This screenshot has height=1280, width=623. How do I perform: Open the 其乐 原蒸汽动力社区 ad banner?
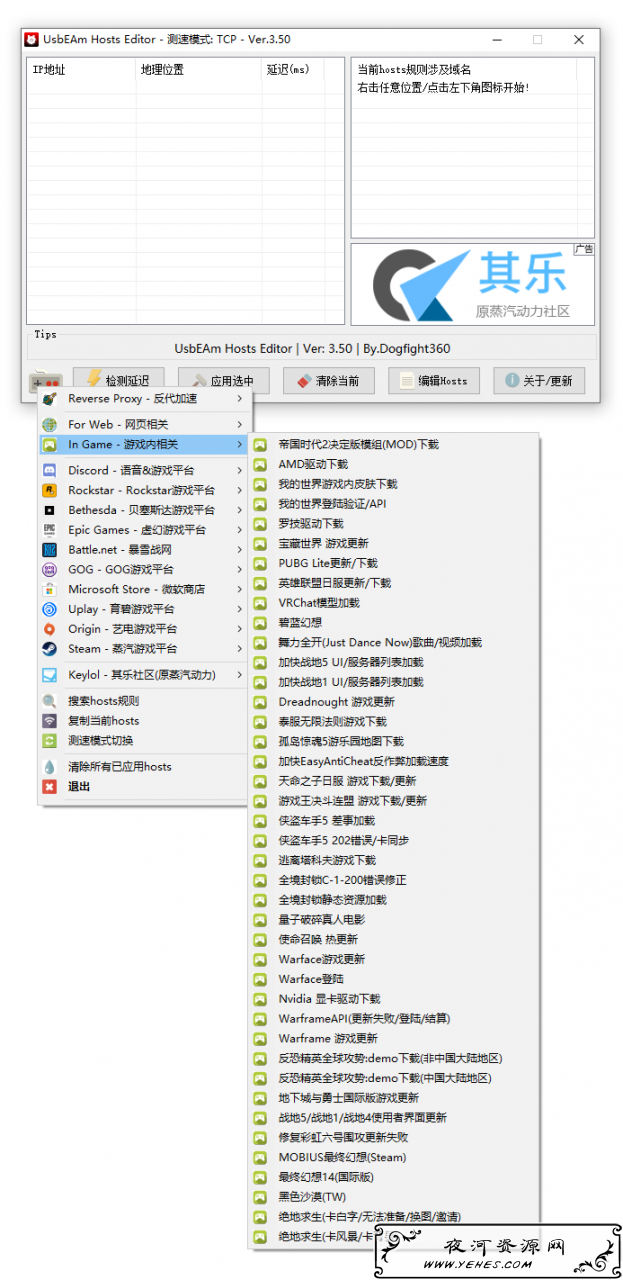coord(472,284)
